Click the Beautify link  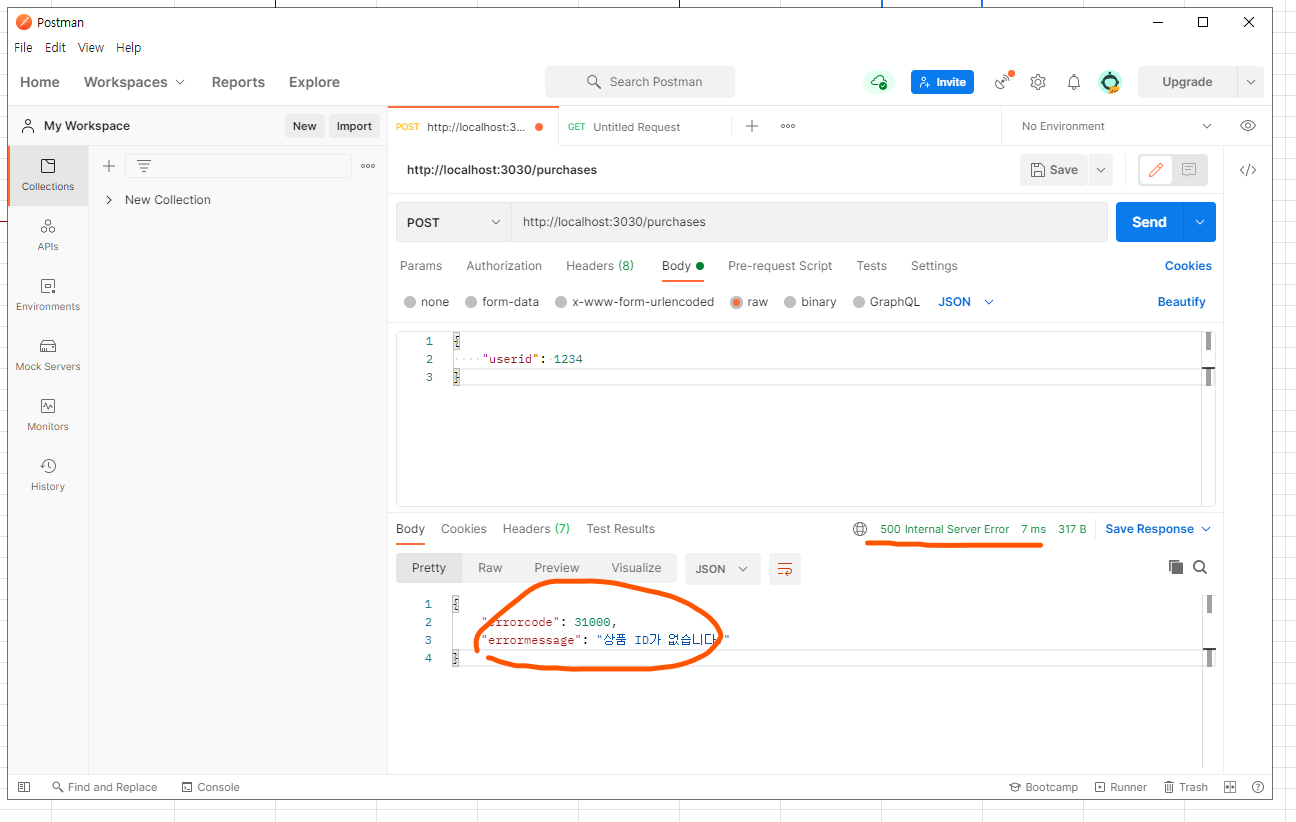(1182, 302)
